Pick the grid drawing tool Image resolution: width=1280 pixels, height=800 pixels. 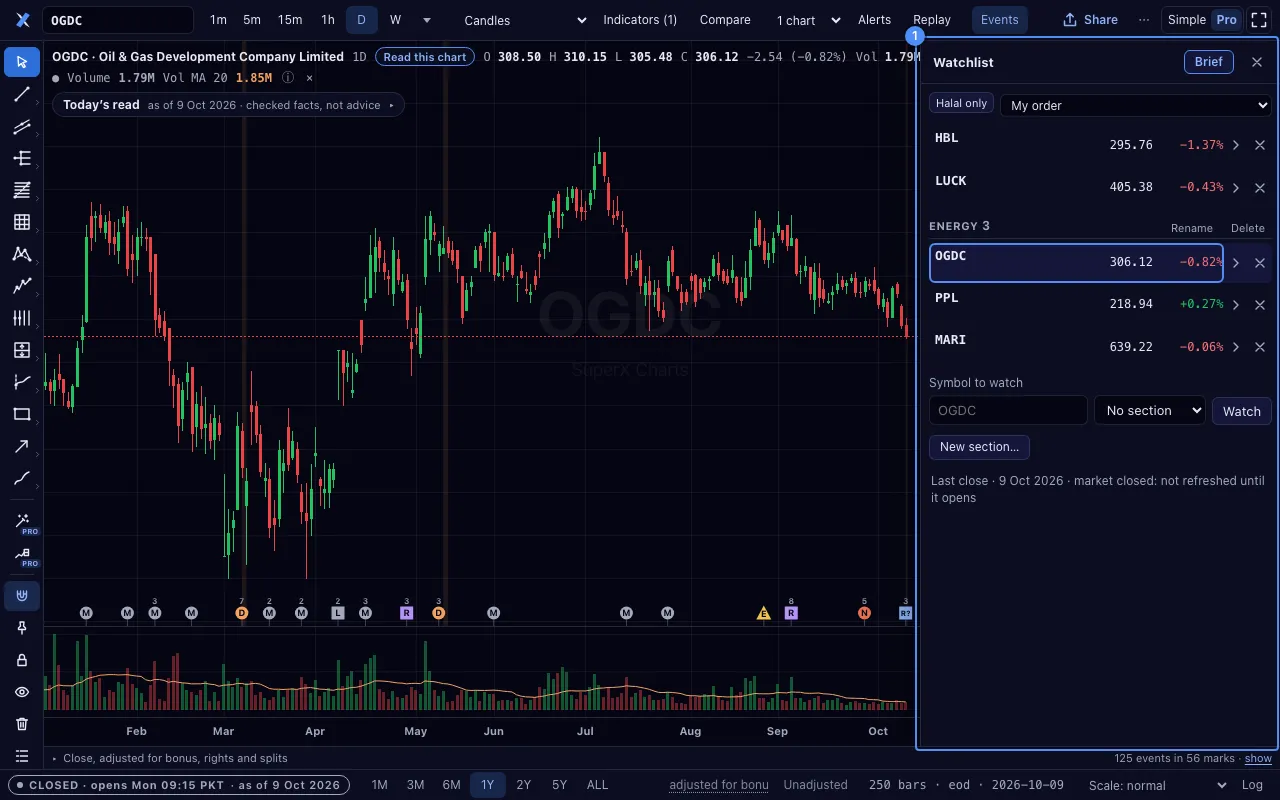point(22,222)
